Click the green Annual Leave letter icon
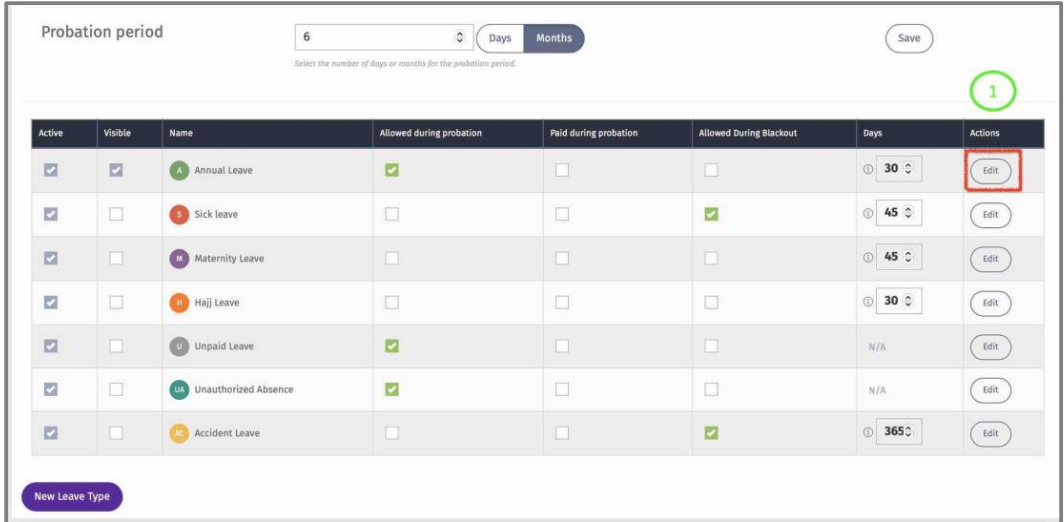 click(x=178, y=170)
